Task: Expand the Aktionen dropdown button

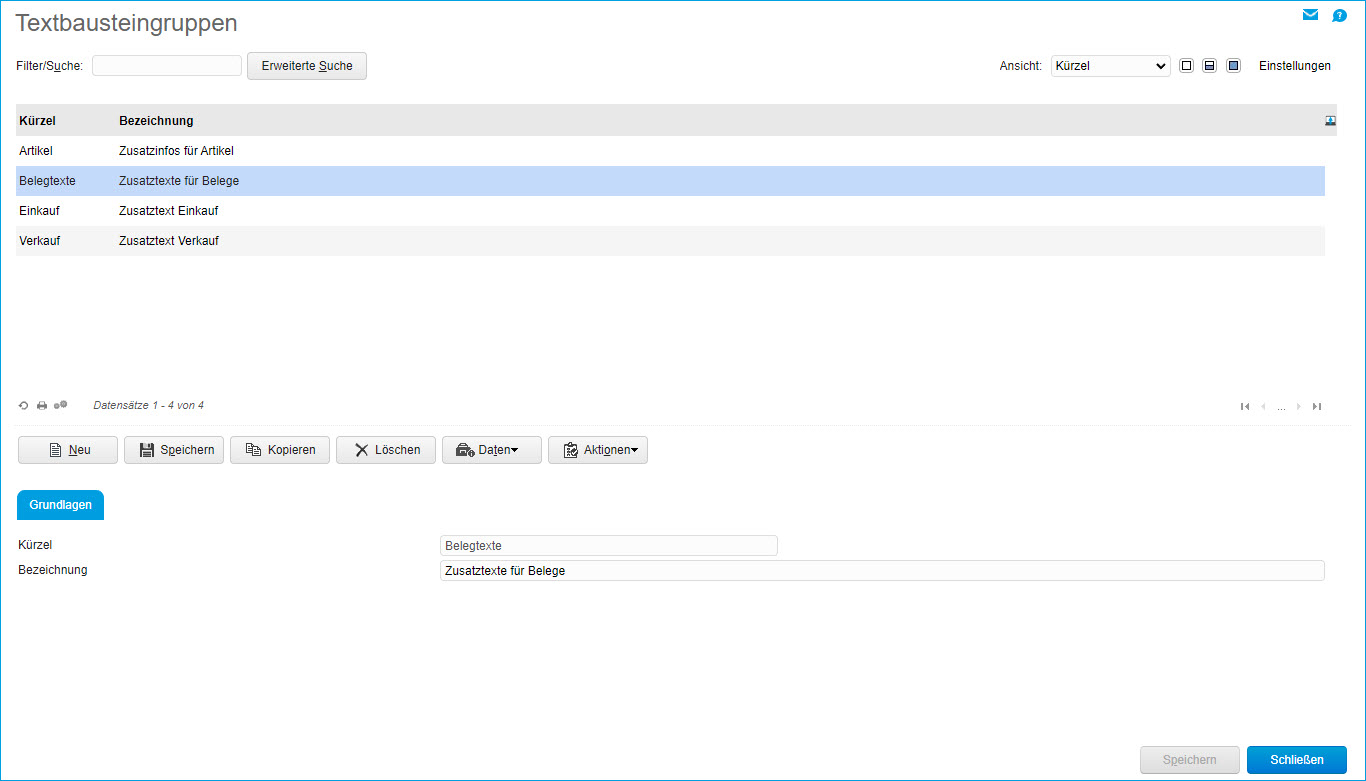Action: [x=598, y=450]
